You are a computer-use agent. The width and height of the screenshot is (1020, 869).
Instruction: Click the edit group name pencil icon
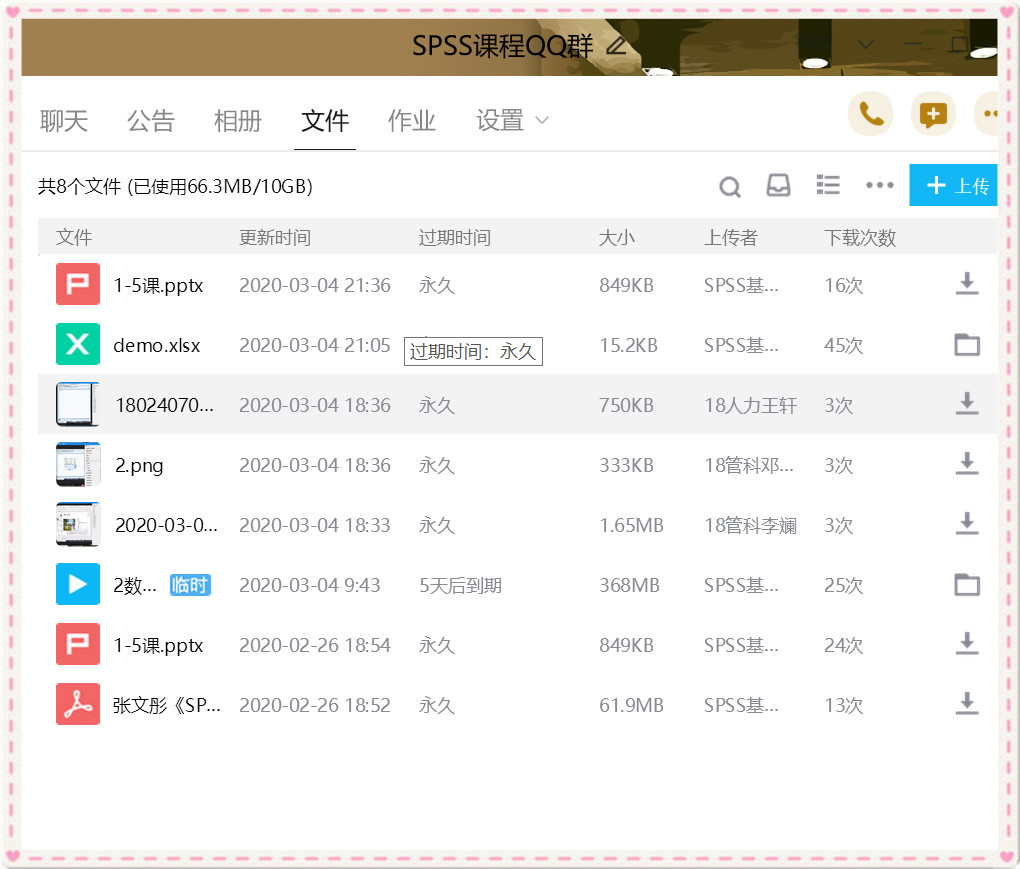[x=616, y=46]
